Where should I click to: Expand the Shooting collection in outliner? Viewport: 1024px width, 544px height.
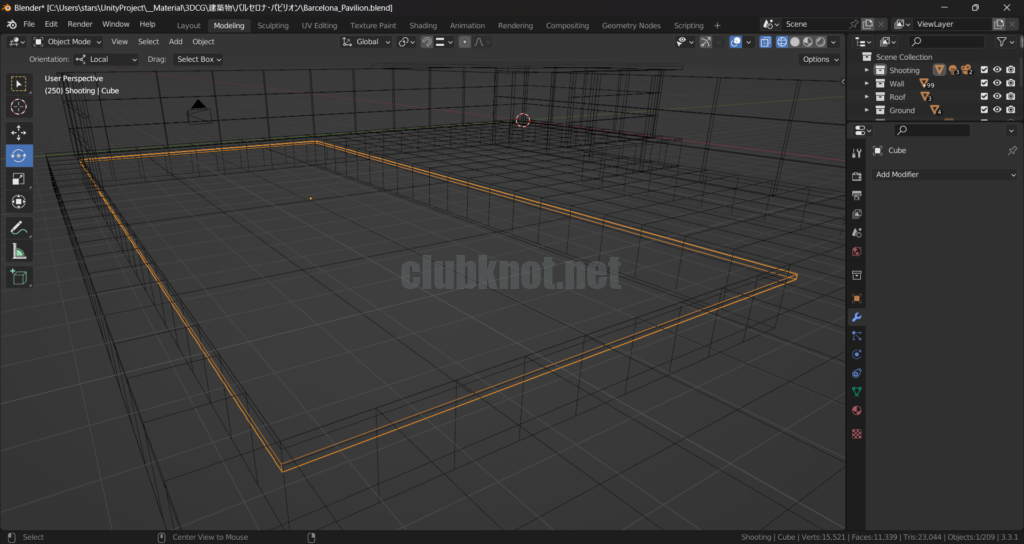pyautogui.click(x=867, y=71)
